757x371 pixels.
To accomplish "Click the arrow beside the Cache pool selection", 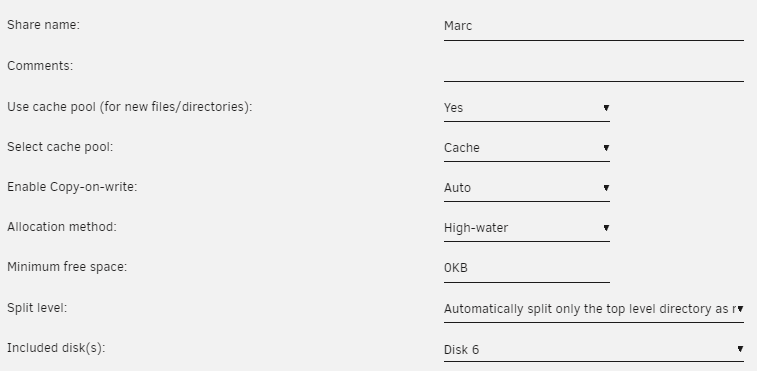I will pos(606,148).
